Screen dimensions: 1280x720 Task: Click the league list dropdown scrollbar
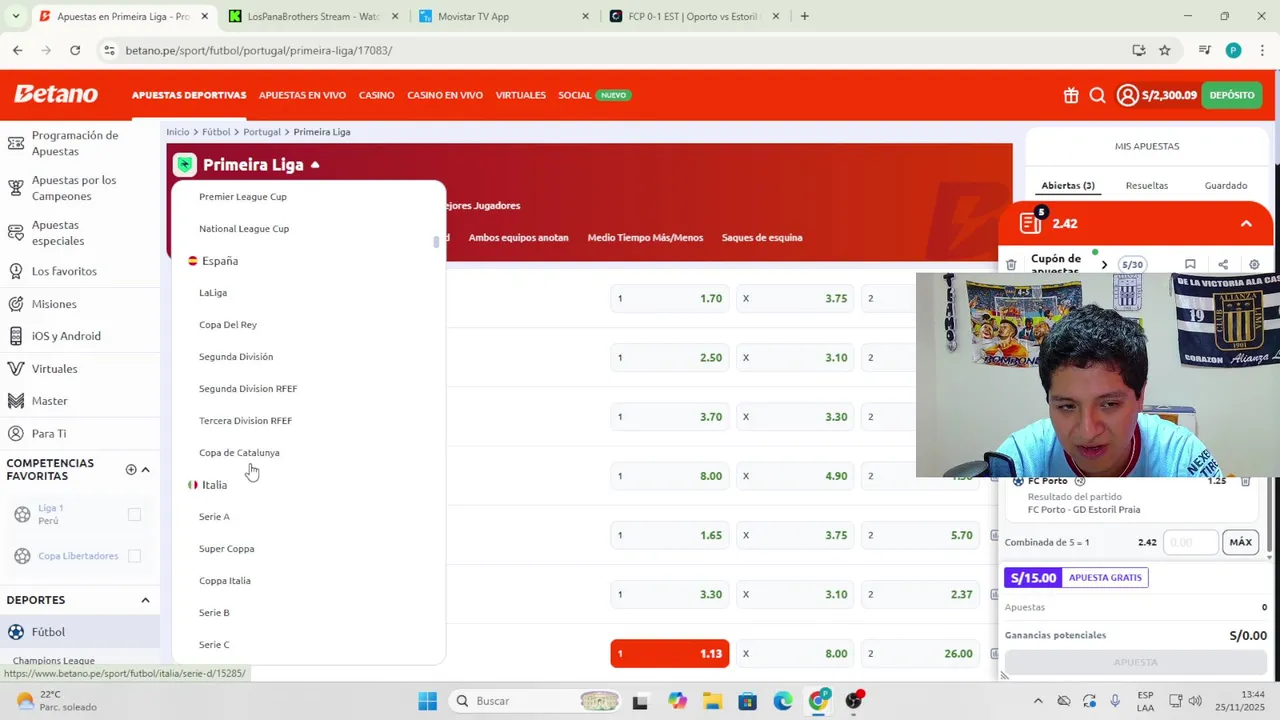coord(436,242)
